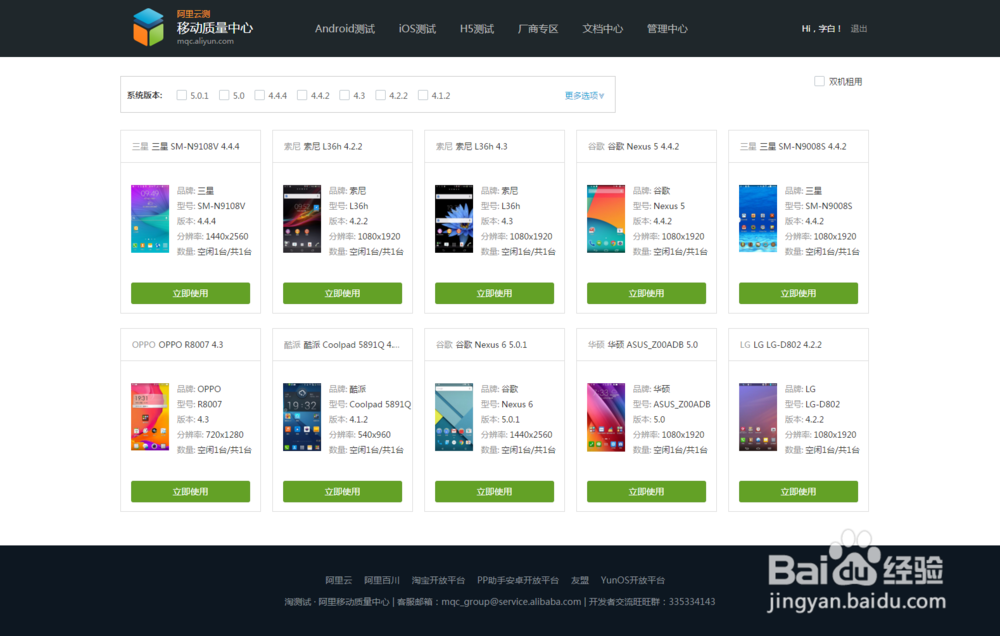
Task: Open the iOS测试 menu
Action: (x=417, y=29)
